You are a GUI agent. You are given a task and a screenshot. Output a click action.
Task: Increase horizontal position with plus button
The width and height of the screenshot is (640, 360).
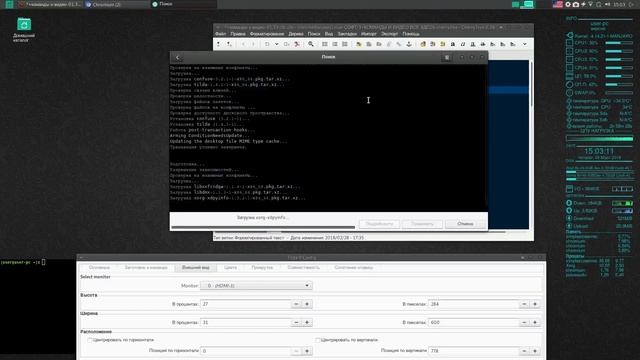(307, 351)
